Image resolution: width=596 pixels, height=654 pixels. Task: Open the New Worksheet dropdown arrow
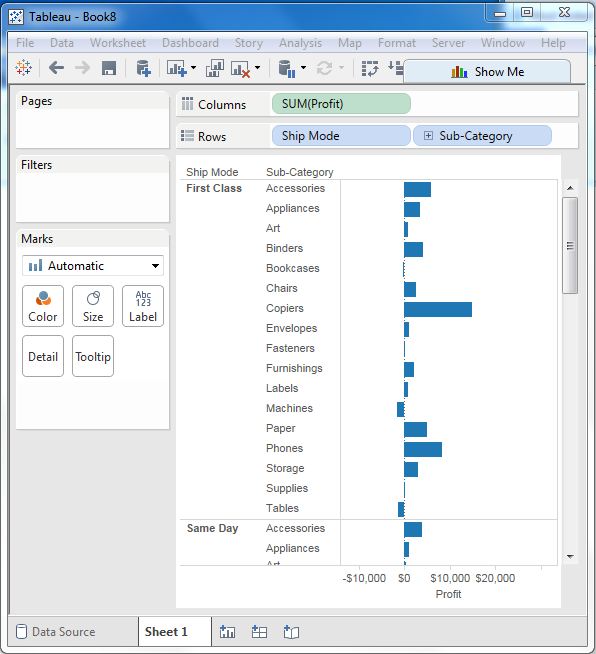pos(193,68)
